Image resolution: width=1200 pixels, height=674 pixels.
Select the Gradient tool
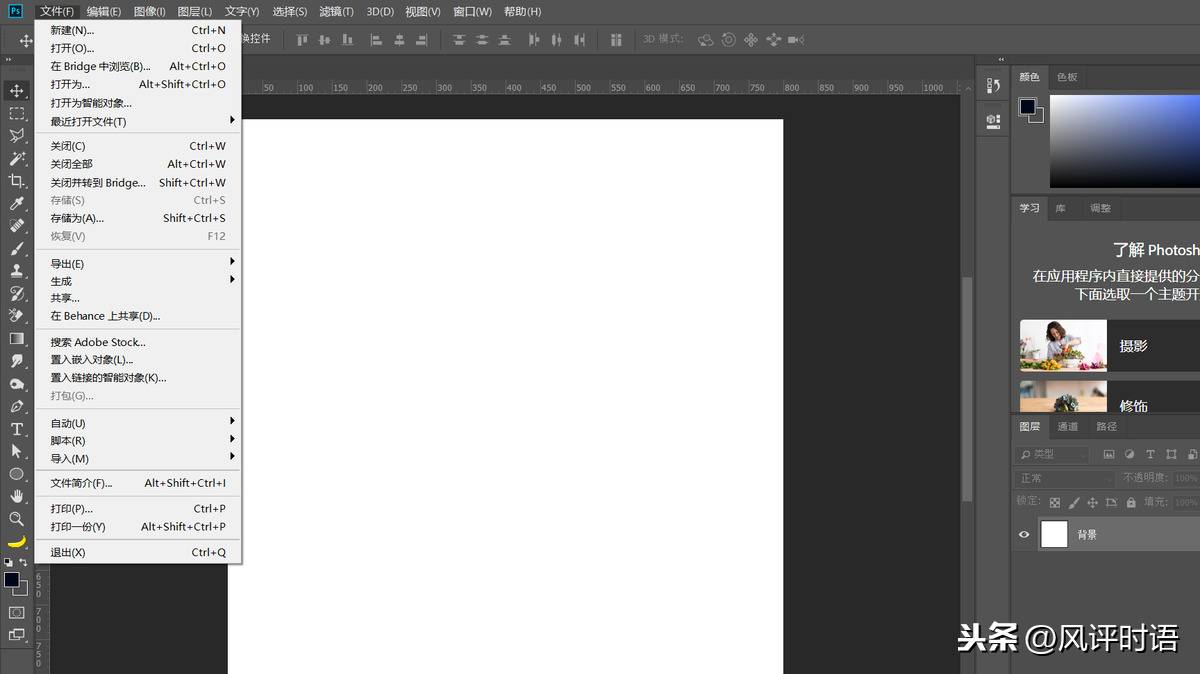pos(17,338)
